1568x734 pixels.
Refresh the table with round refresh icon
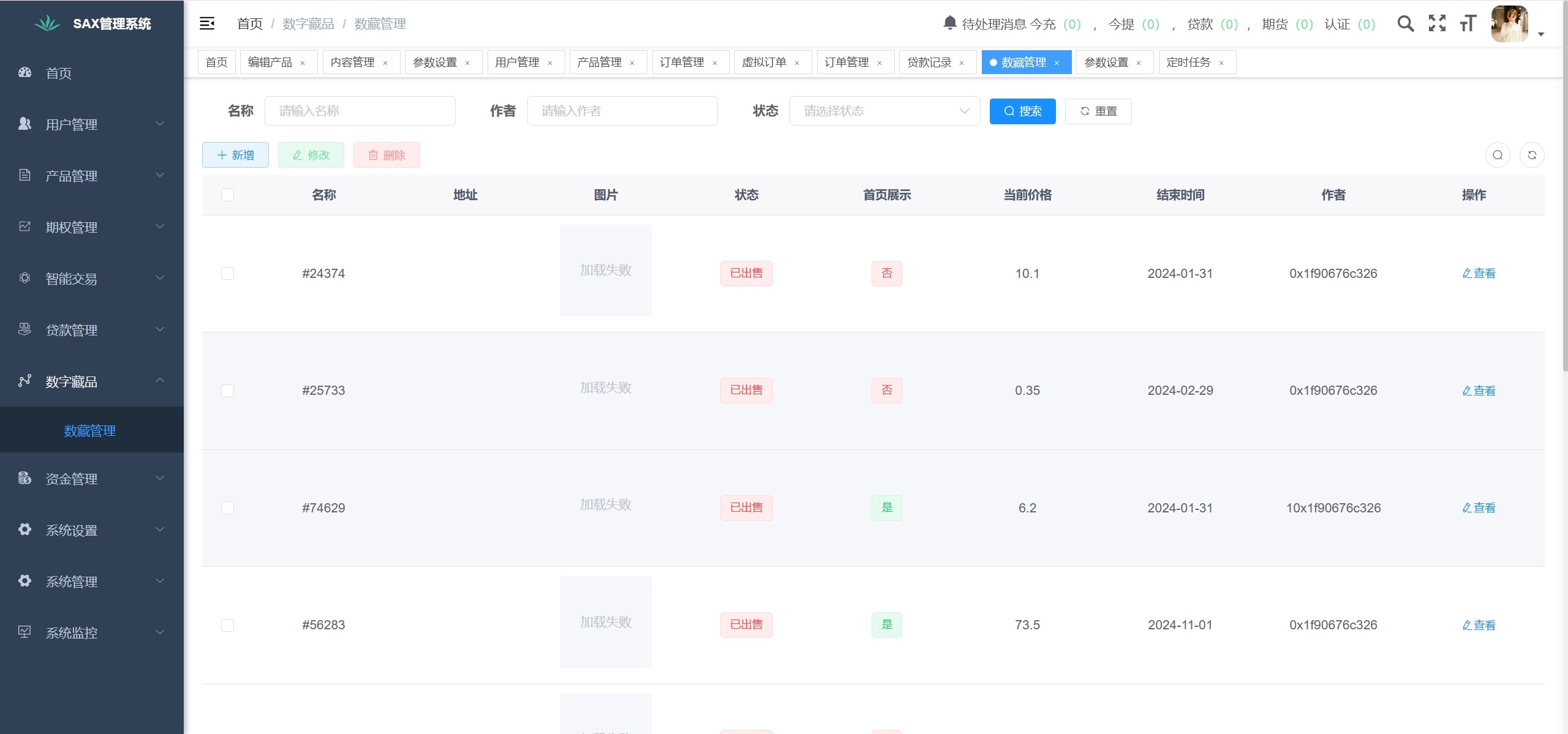(1532, 155)
